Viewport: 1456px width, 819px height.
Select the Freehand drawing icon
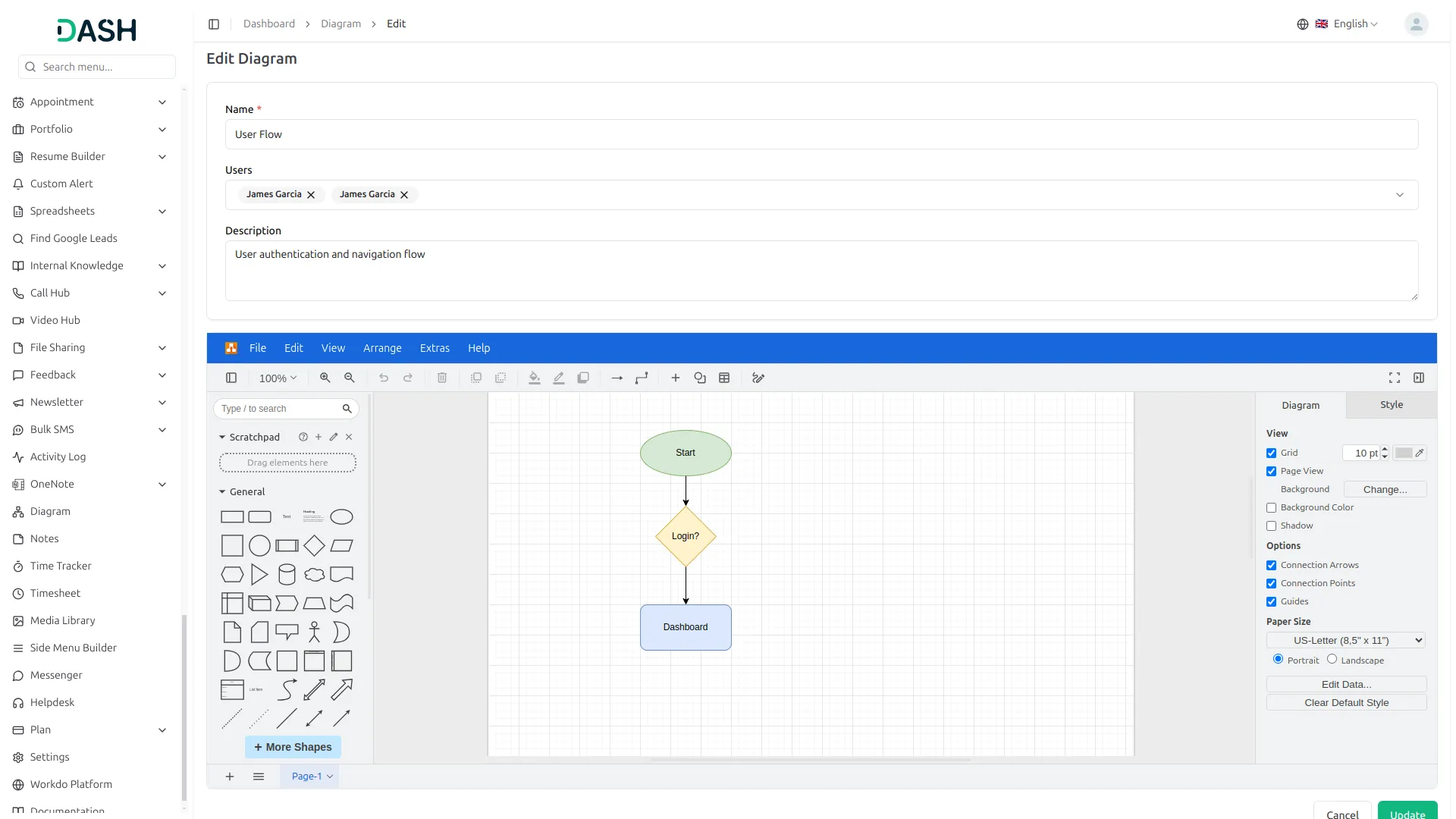[x=758, y=378]
